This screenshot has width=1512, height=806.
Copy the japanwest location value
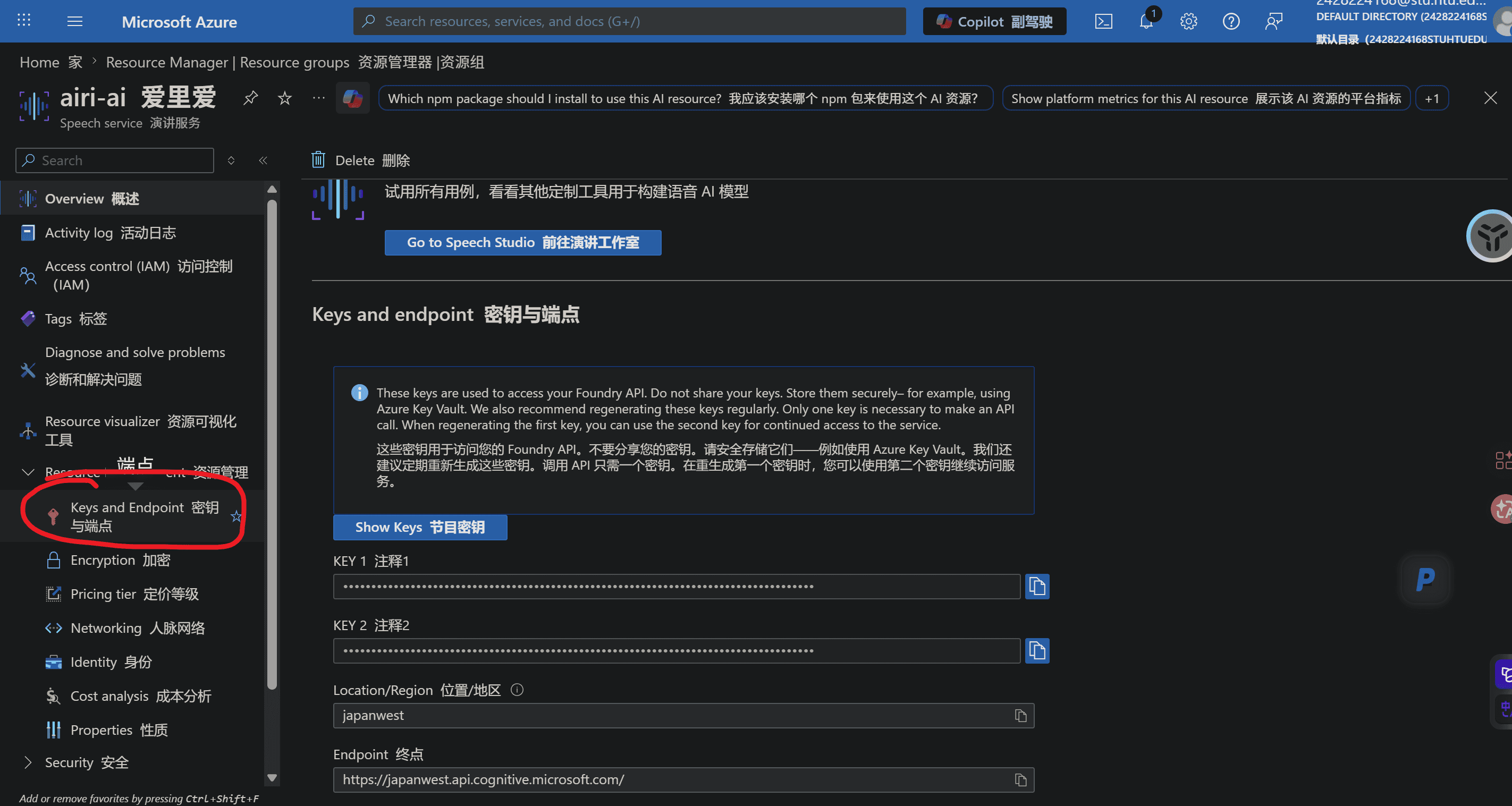click(x=1020, y=716)
